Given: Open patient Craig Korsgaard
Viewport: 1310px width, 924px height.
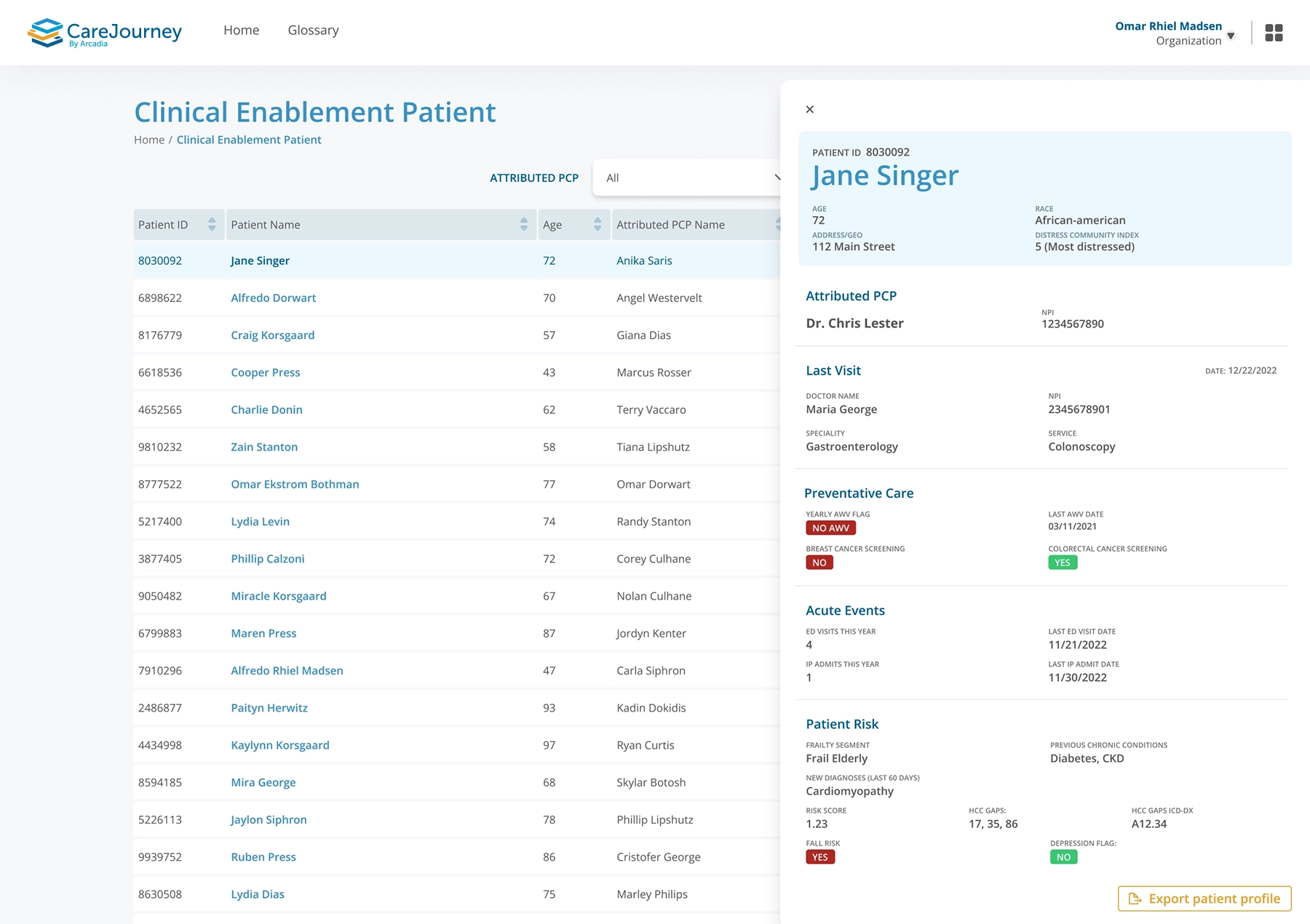Looking at the screenshot, I should click(273, 335).
